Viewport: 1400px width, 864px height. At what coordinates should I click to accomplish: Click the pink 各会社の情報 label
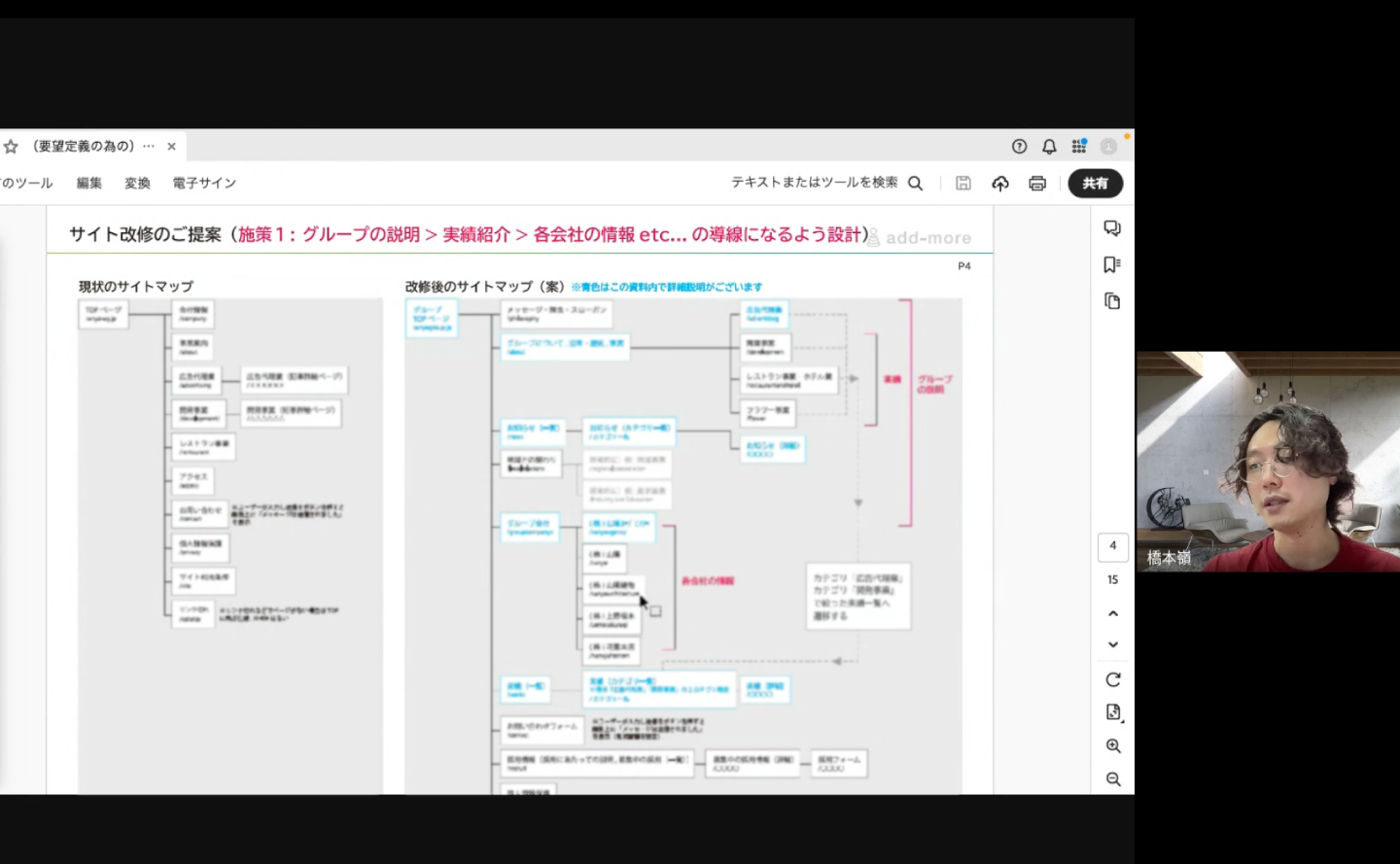click(708, 581)
